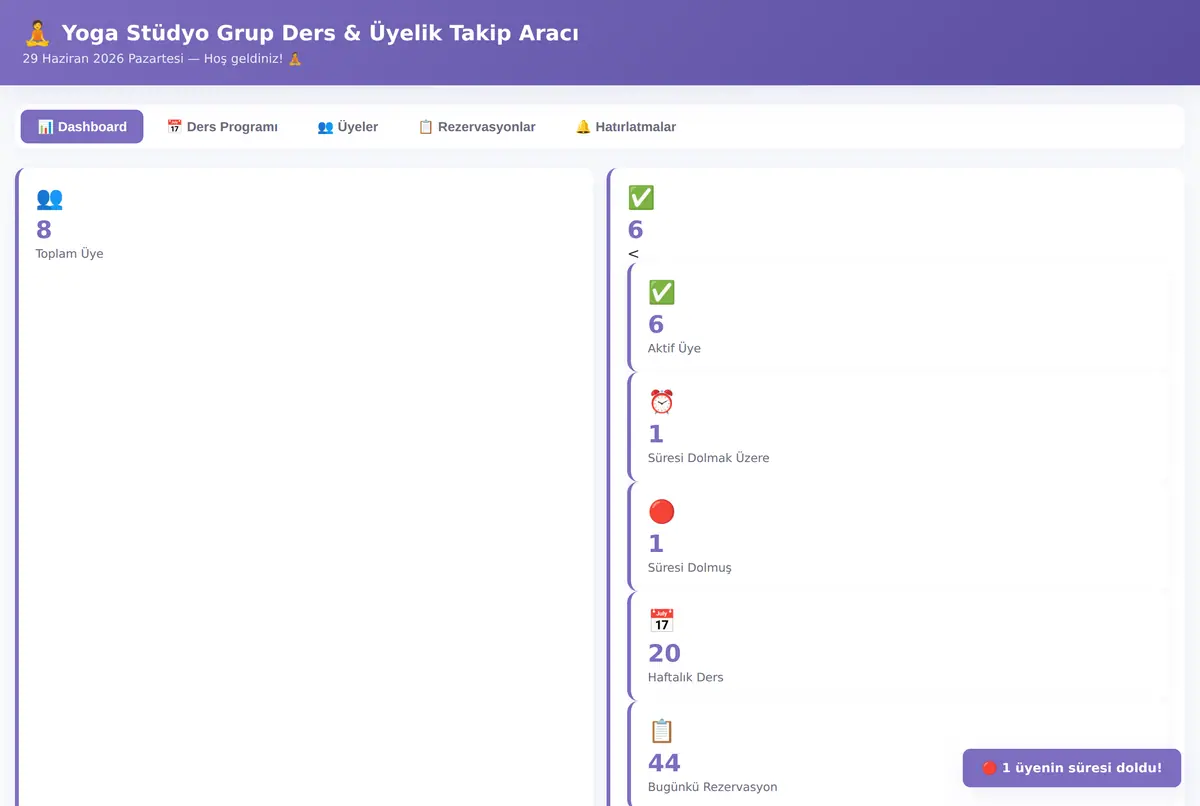1200x806 pixels.
Task: Go to the Rezervasyonlar tab
Action: 477,127
